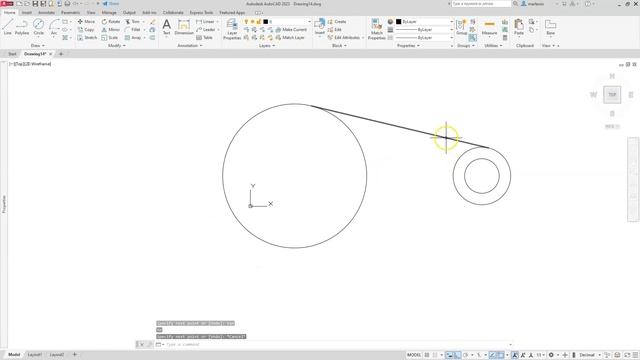Activate the Fillet command
This screenshot has width=640, height=360.
coord(133,29)
